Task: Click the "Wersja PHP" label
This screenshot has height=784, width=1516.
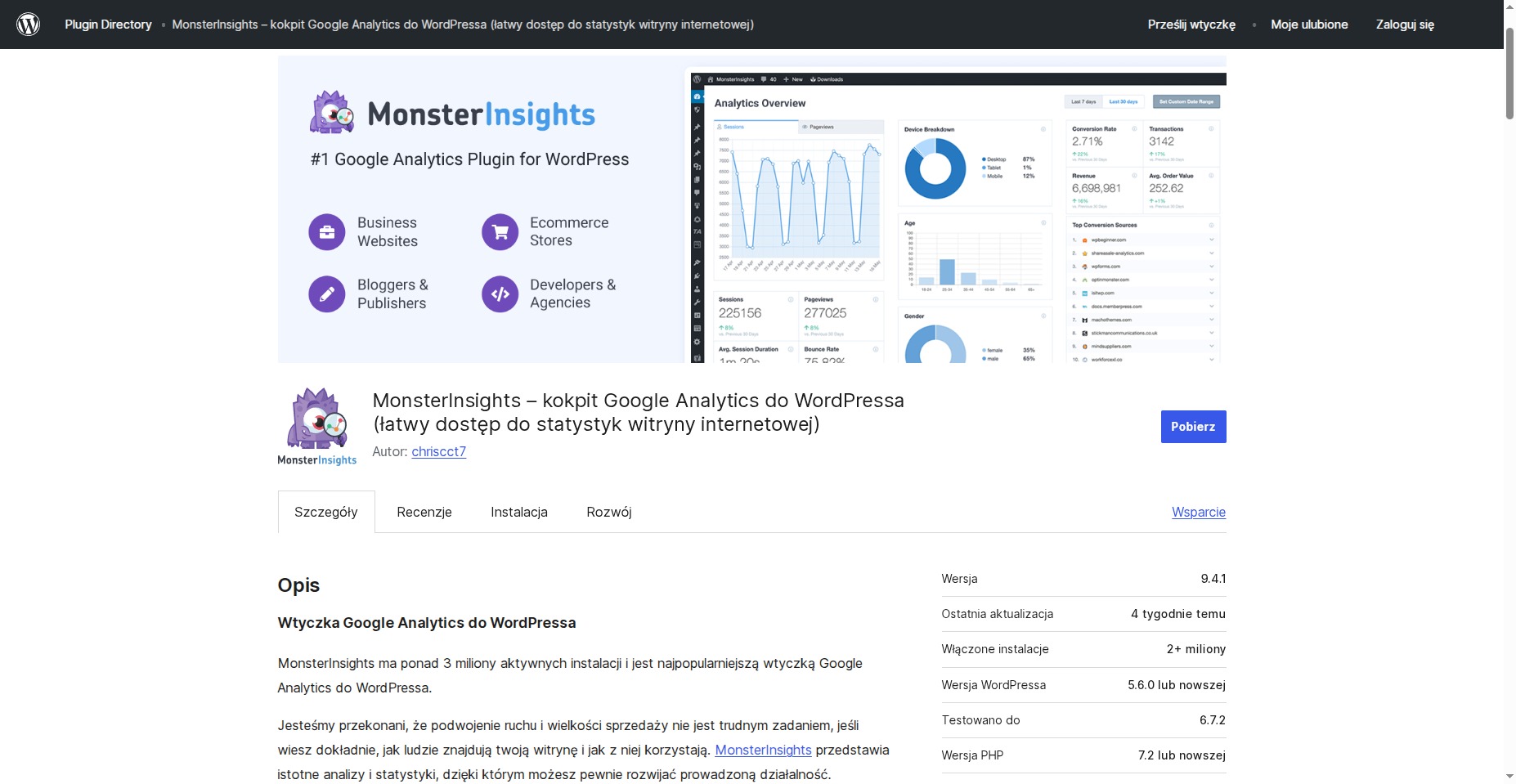Action: [972, 755]
